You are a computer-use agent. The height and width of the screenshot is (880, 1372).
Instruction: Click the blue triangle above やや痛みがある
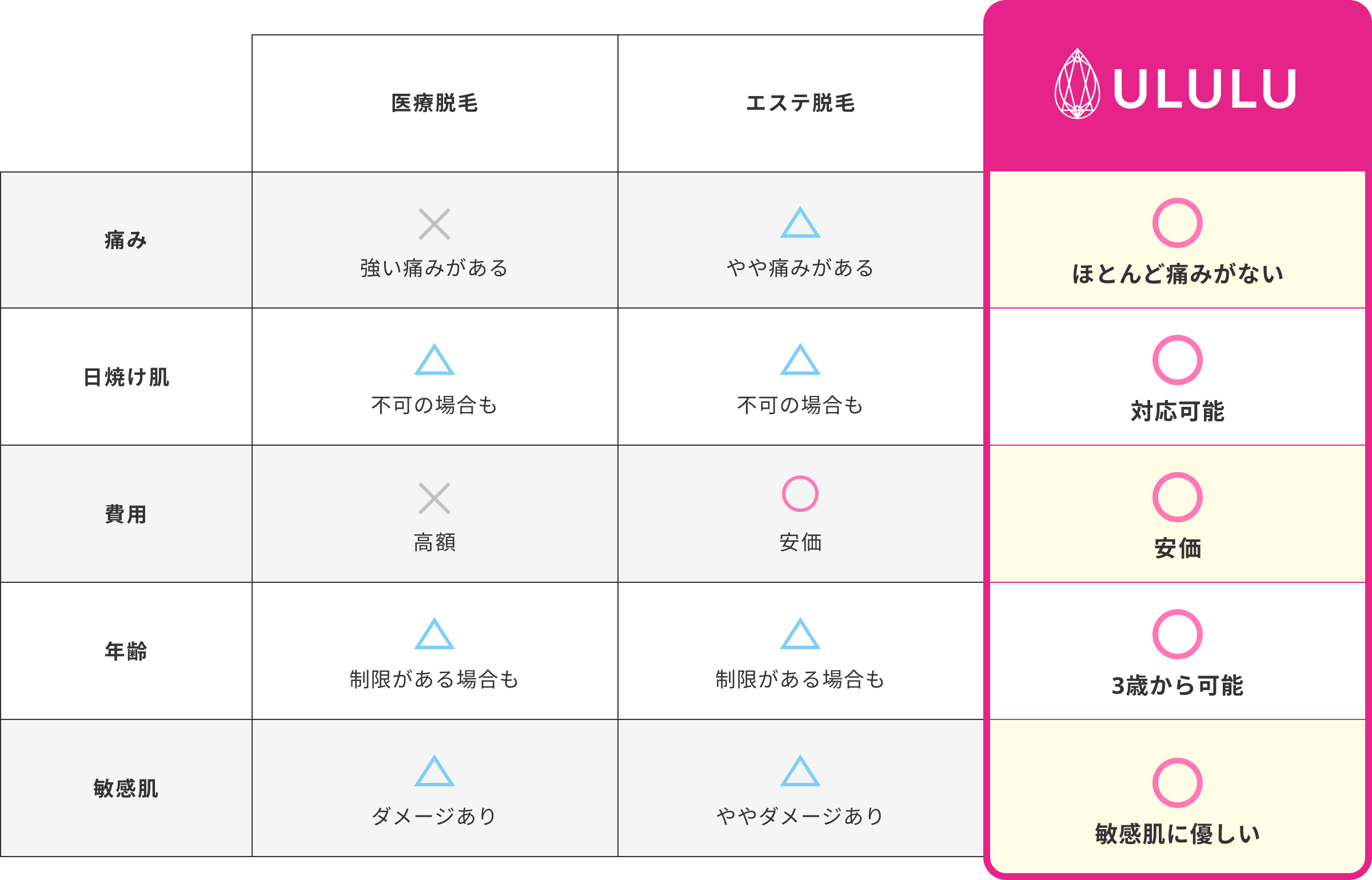(x=800, y=222)
